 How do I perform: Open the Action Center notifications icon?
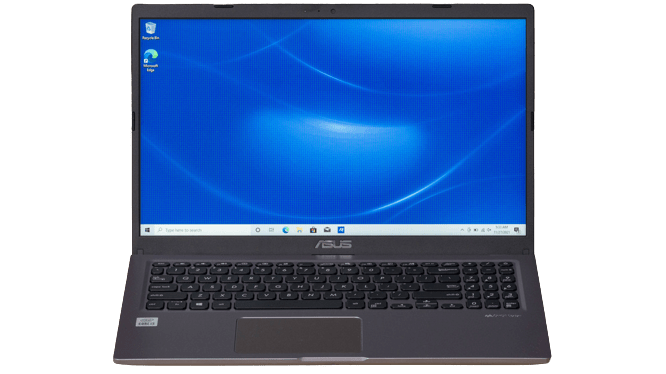(517, 230)
